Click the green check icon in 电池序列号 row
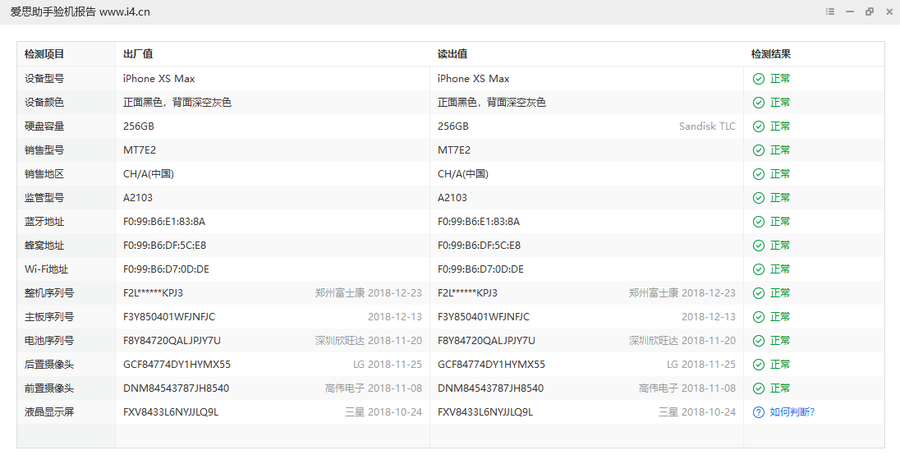The width and height of the screenshot is (900, 455). point(759,341)
